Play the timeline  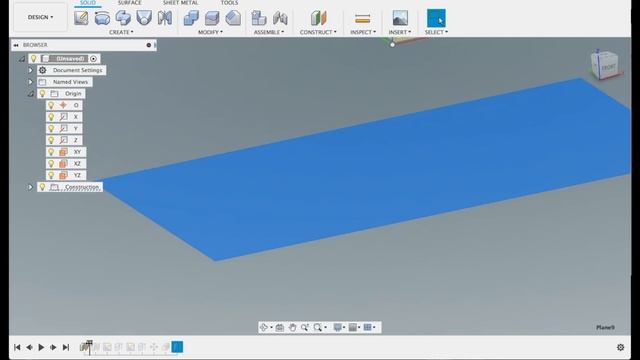41,347
